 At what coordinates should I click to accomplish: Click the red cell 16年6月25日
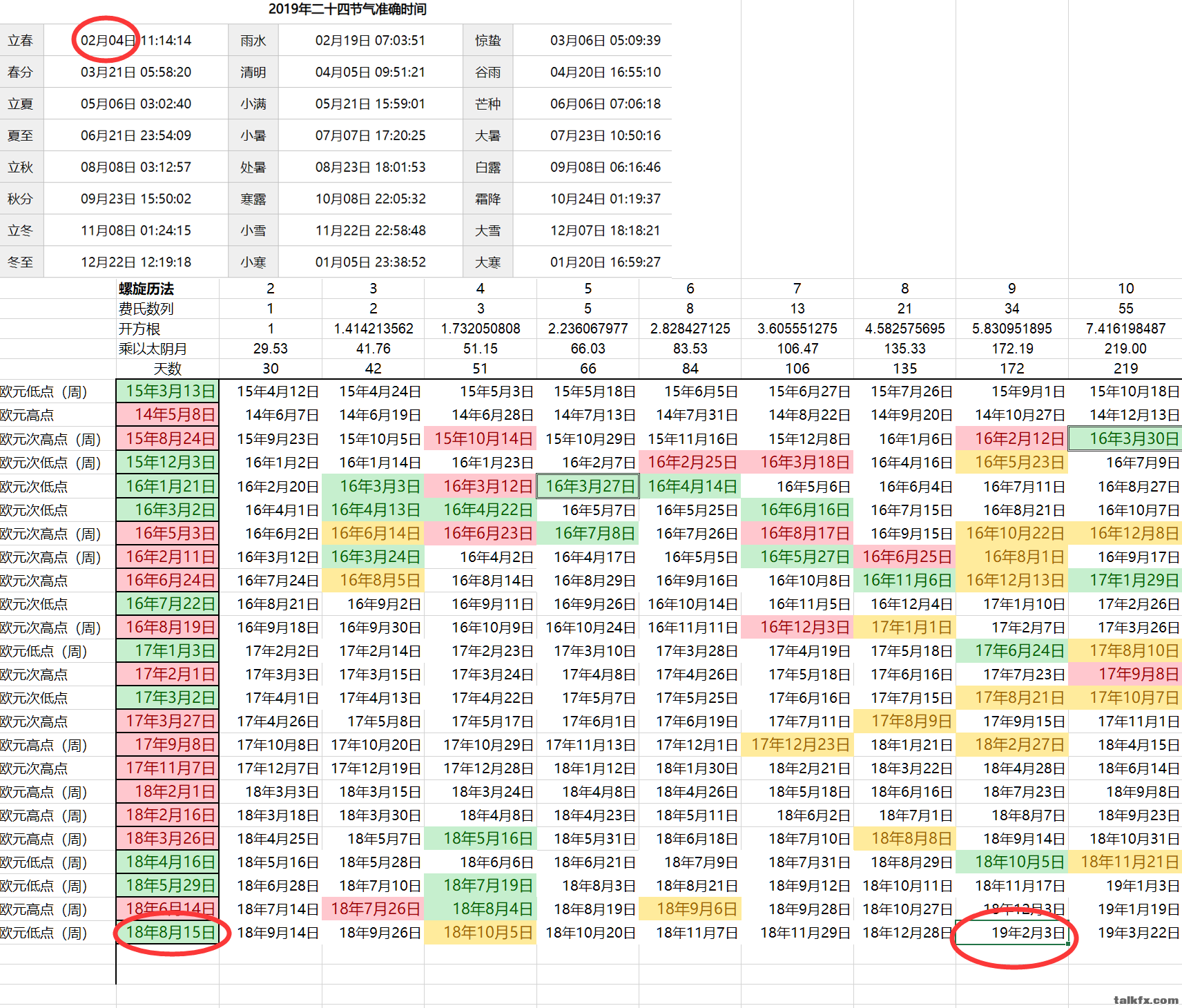(x=905, y=556)
